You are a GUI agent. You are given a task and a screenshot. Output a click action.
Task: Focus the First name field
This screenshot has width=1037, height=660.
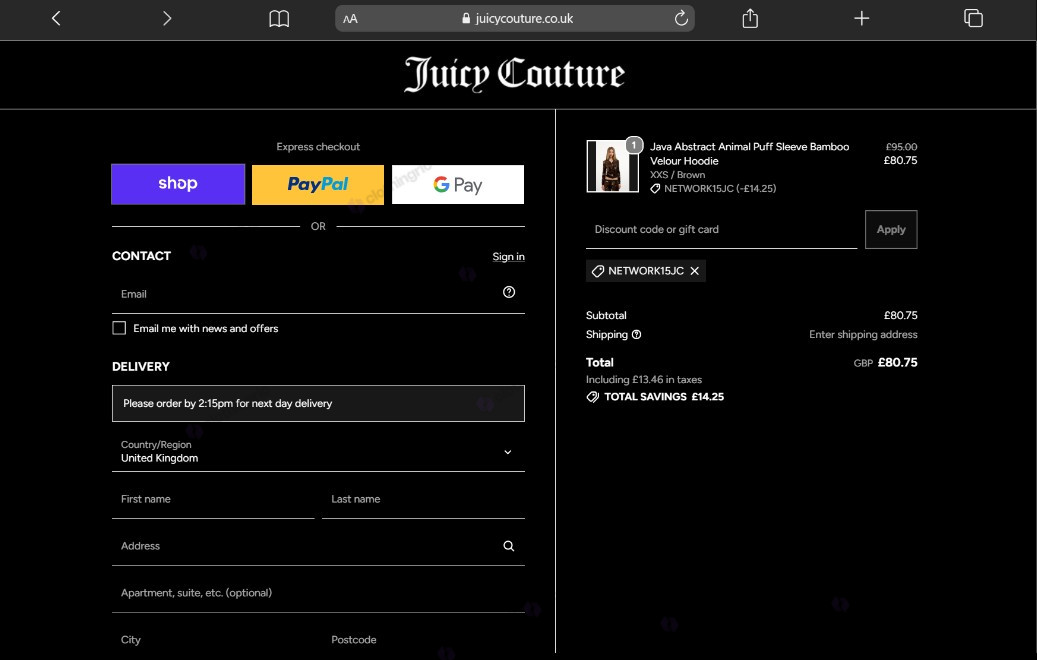pyautogui.click(x=213, y=499)
